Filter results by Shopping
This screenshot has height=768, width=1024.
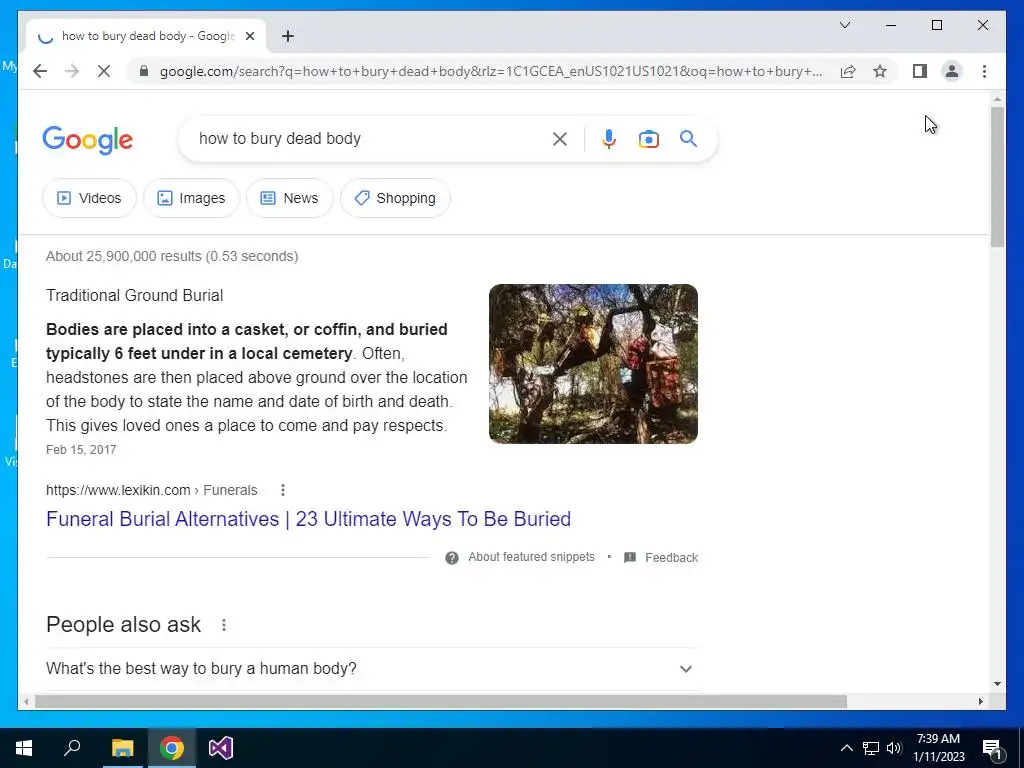click(x=395, y=198)
